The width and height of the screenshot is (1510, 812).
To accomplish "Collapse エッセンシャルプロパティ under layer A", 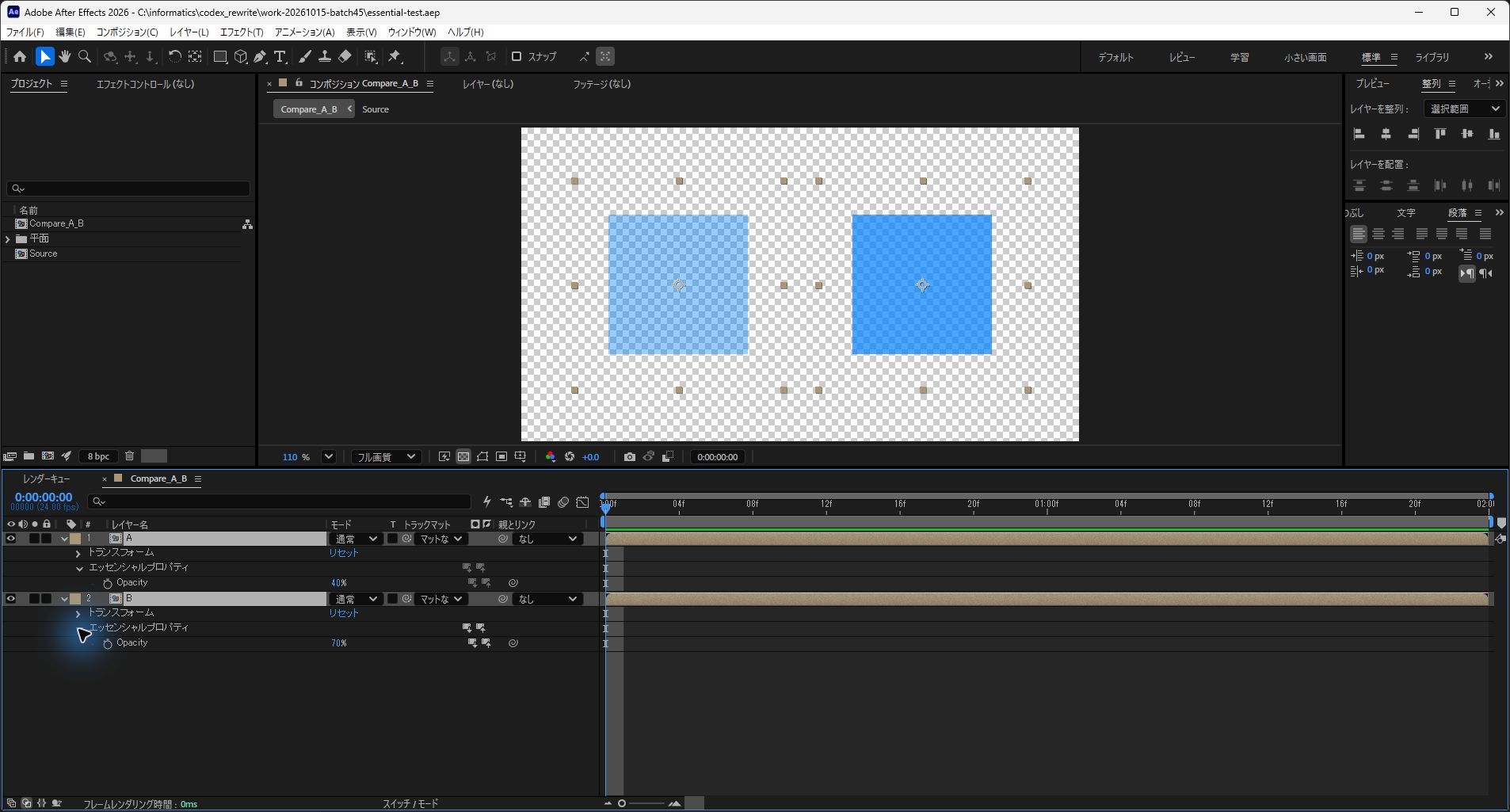I will pos(79,568).
